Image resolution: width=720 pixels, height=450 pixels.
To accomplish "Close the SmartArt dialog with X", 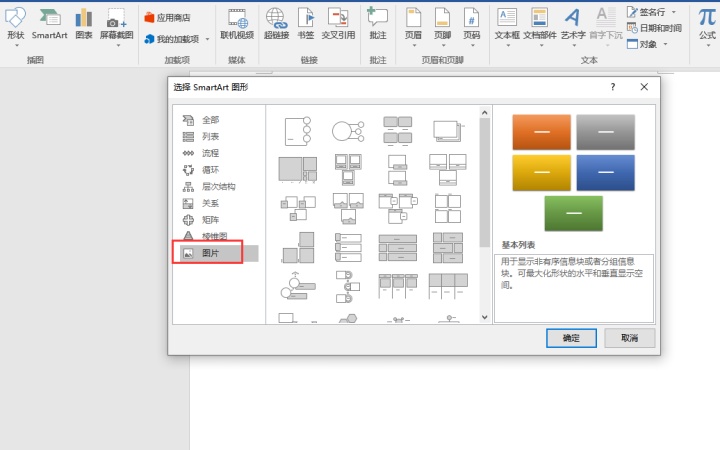I will point(644,87).
